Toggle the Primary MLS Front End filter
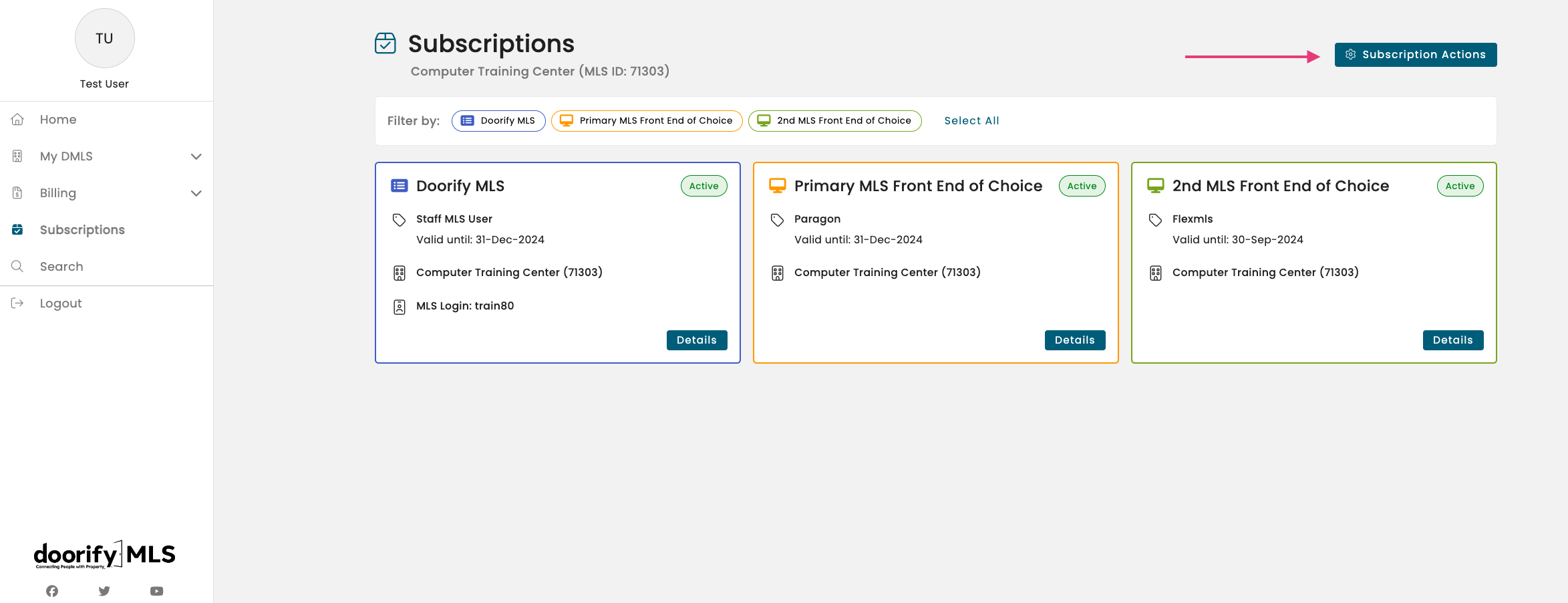The width and height of the screenshot is (1568, 603). 645,120
